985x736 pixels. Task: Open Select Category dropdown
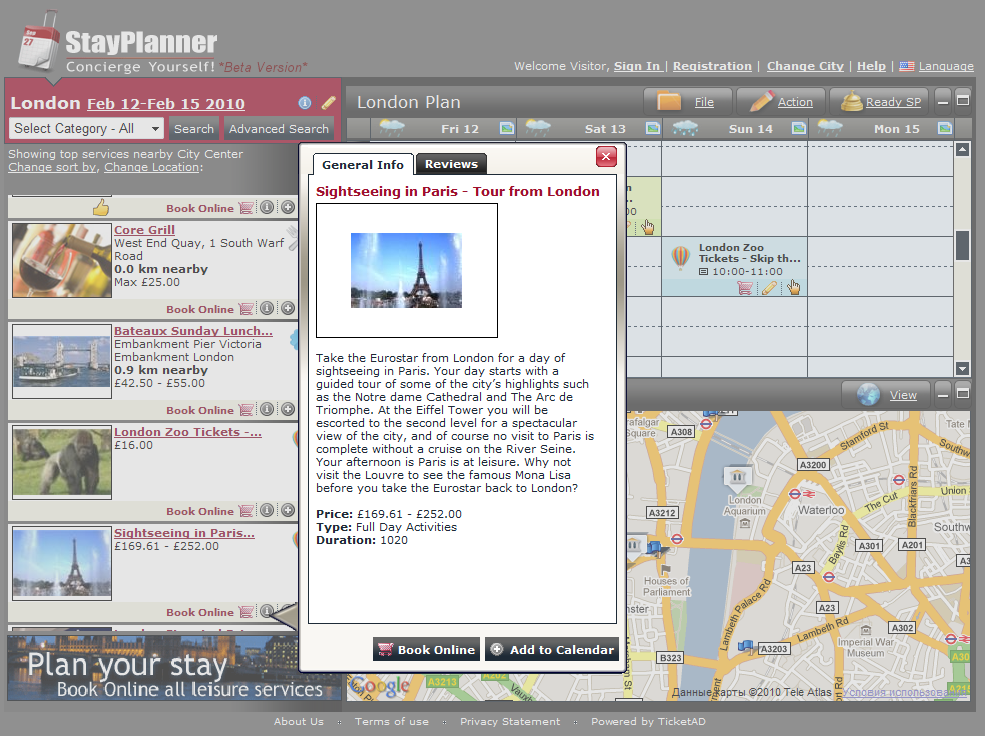(86, 128)
